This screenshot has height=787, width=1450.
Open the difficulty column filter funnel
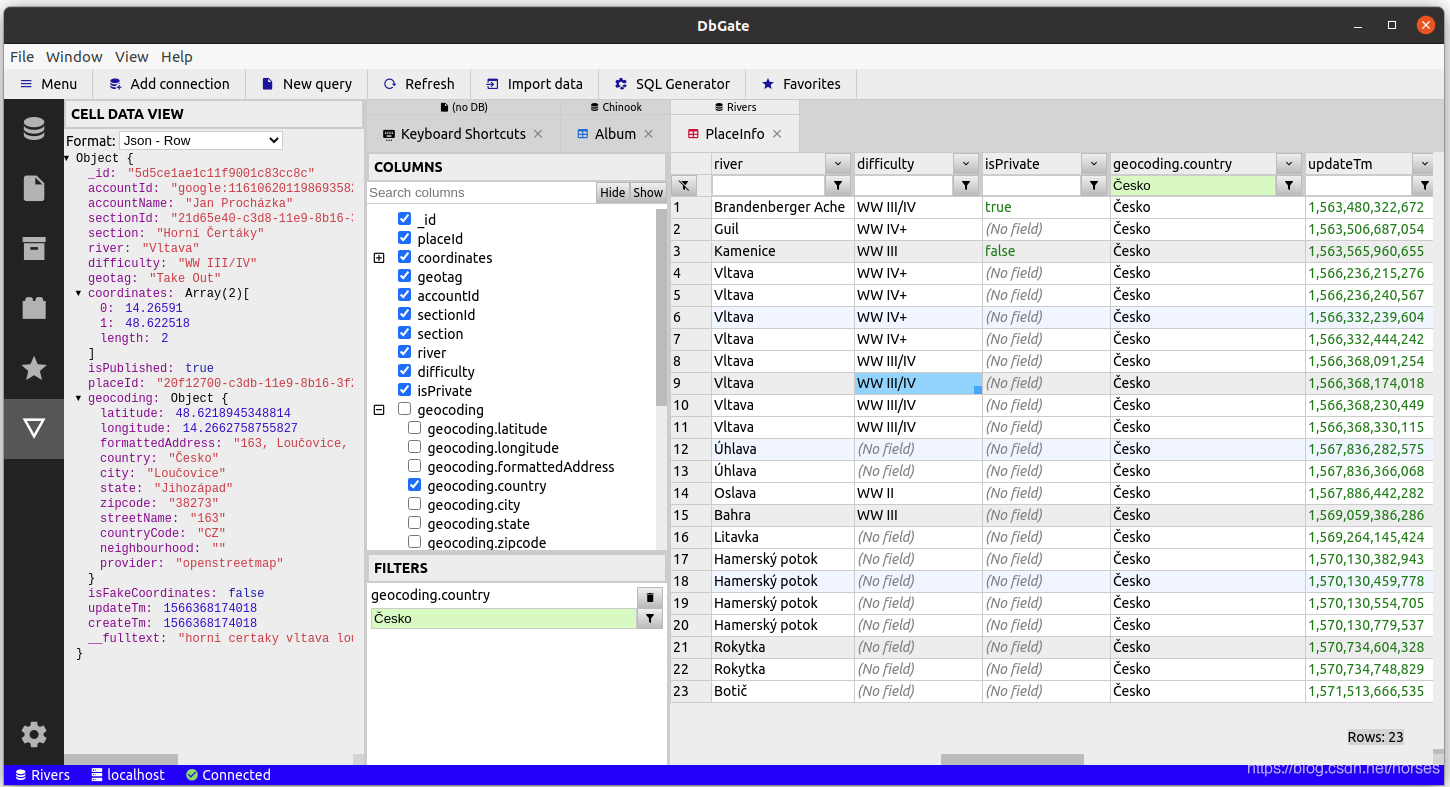(965, 185)
